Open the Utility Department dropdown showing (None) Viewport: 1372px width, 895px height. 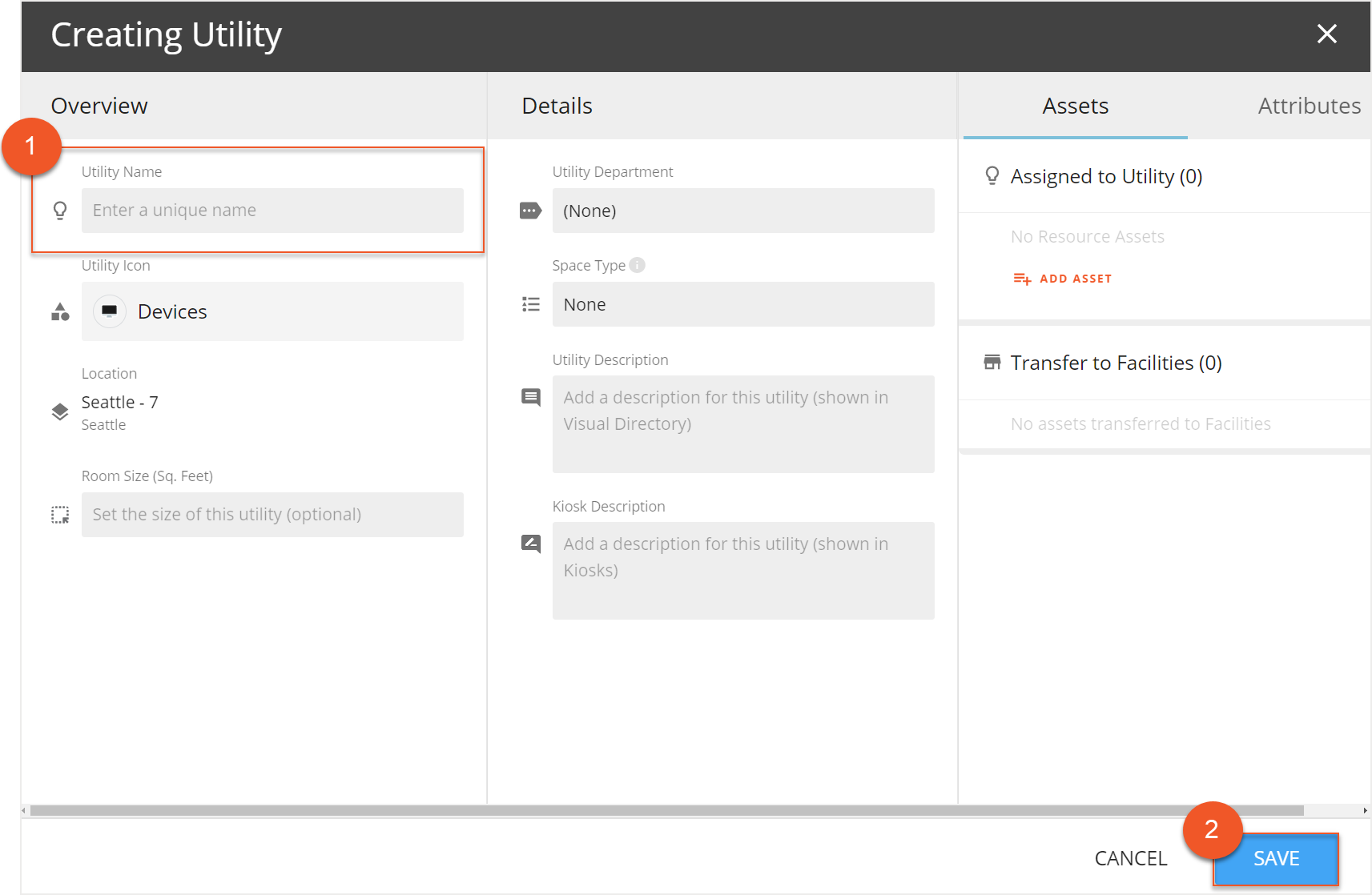tap(742, 211)
